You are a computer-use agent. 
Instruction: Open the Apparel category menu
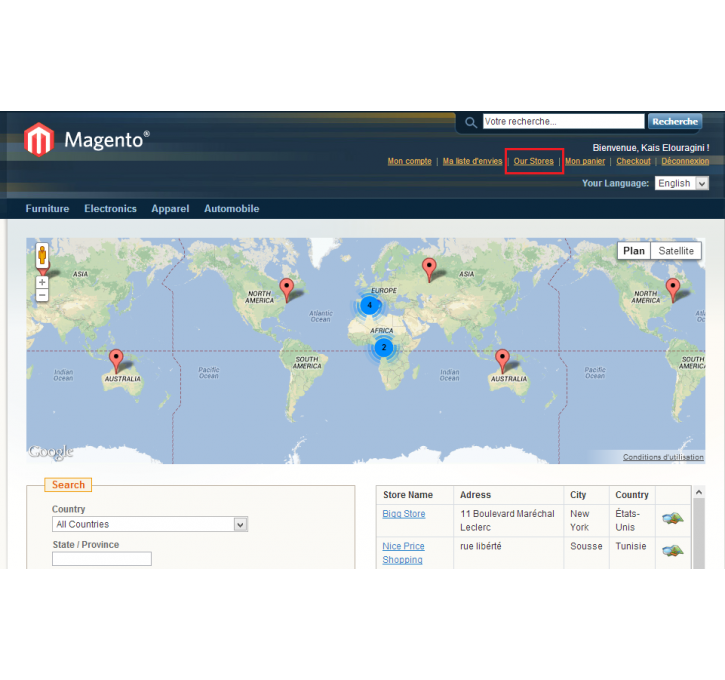coord(170,208)
